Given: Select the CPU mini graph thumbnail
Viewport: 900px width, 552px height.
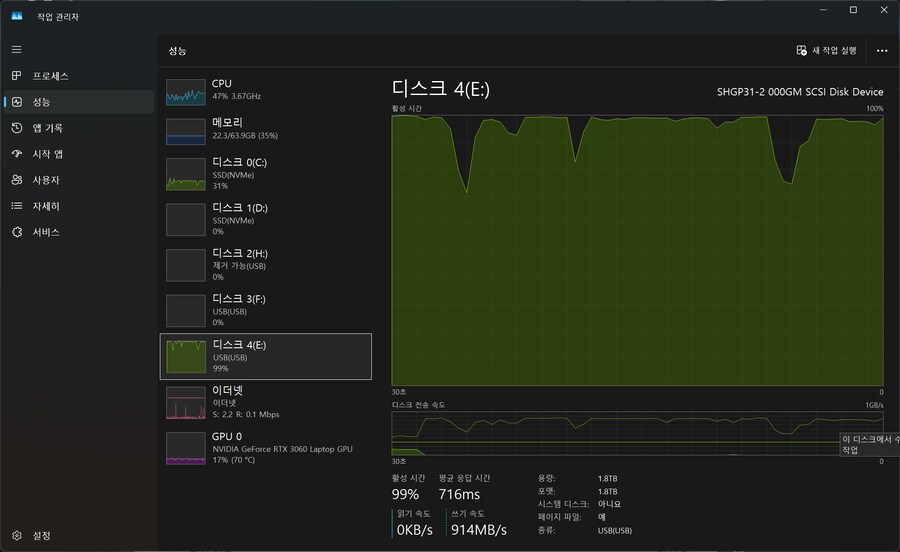Looking at the screenshot, I should (185, 92).
